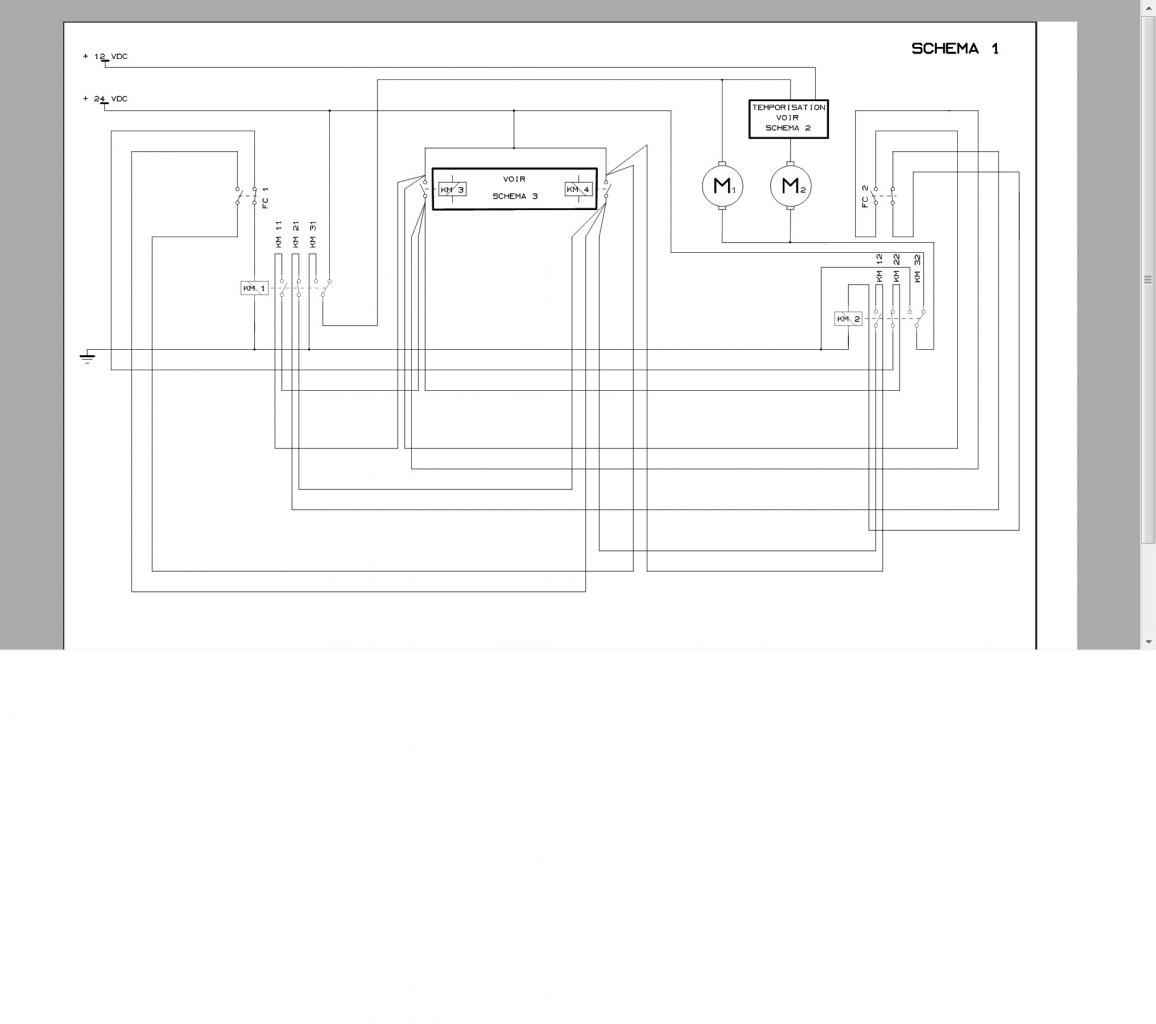Click the + 24 VDC supply label

(105, 99)
